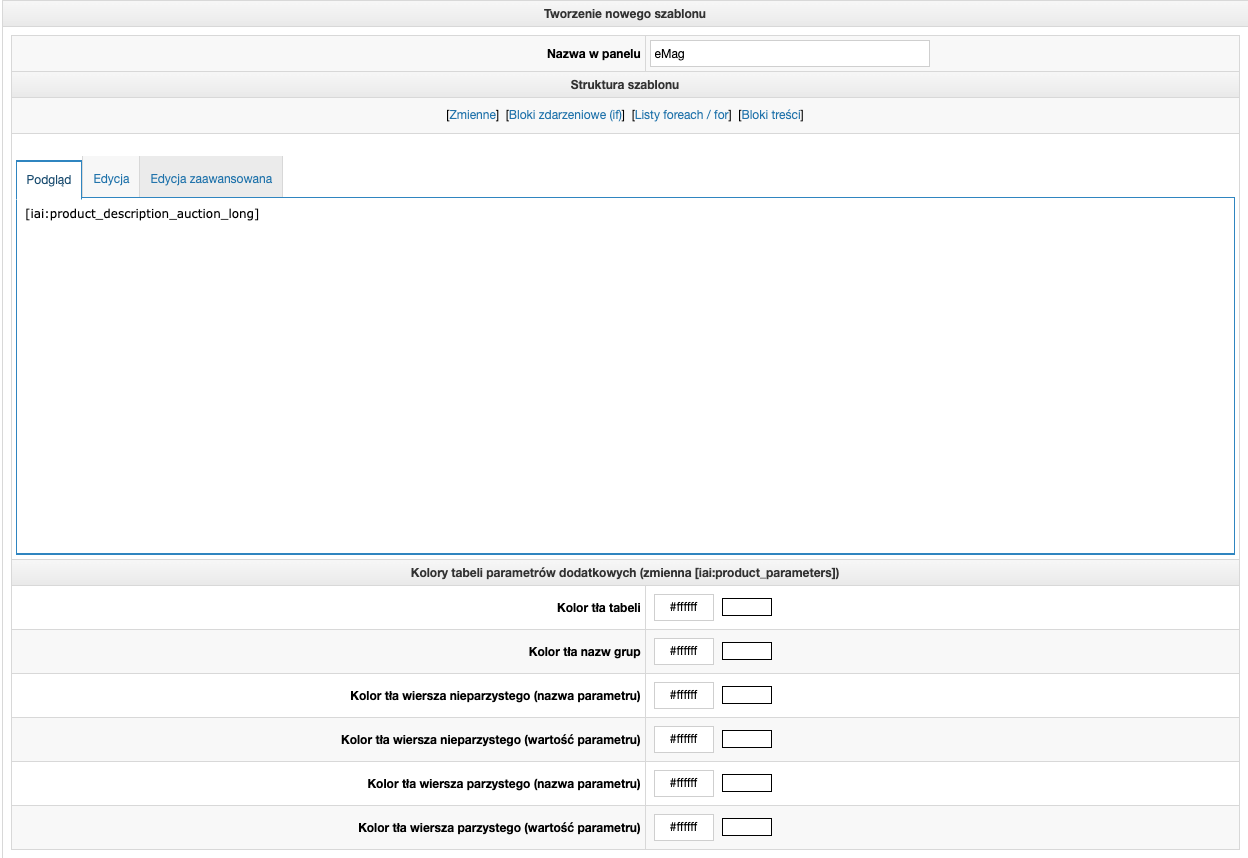The width and height of the screenshot is (1248, 858).
Task: Click the Kolor tła tabeli label
Action: 599,607
